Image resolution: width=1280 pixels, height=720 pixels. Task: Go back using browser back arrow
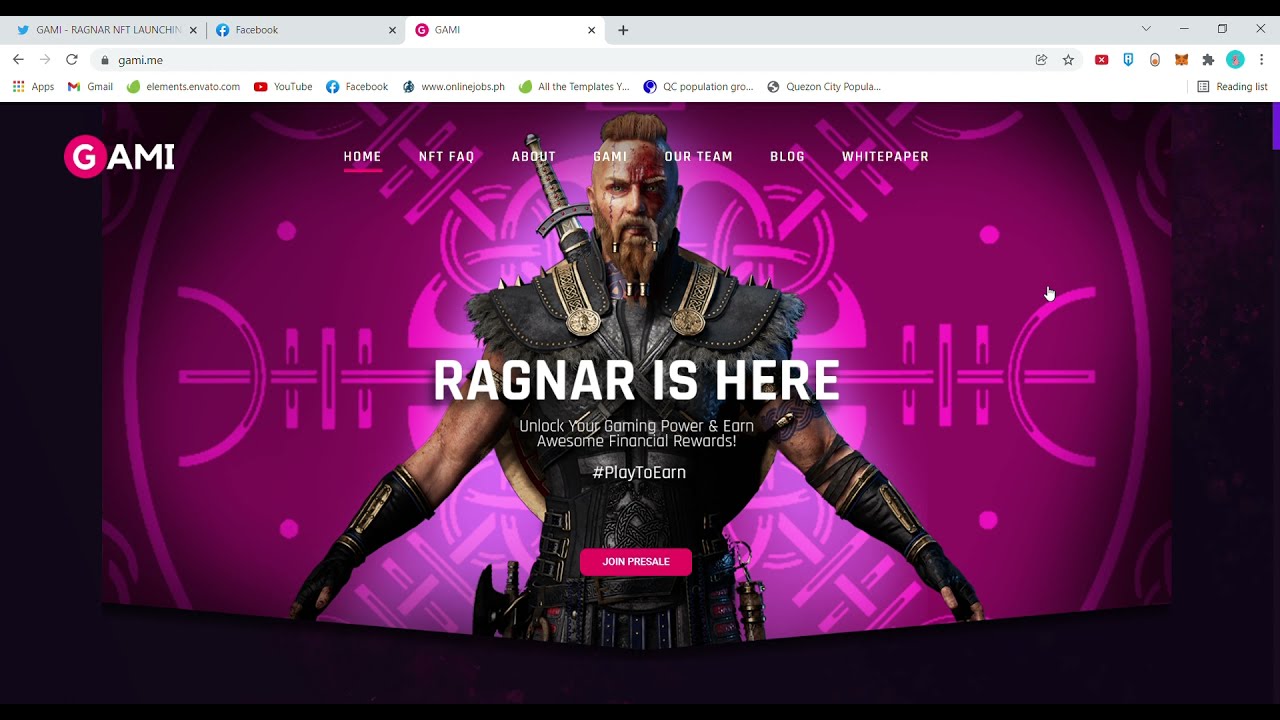tap(18, 60)
